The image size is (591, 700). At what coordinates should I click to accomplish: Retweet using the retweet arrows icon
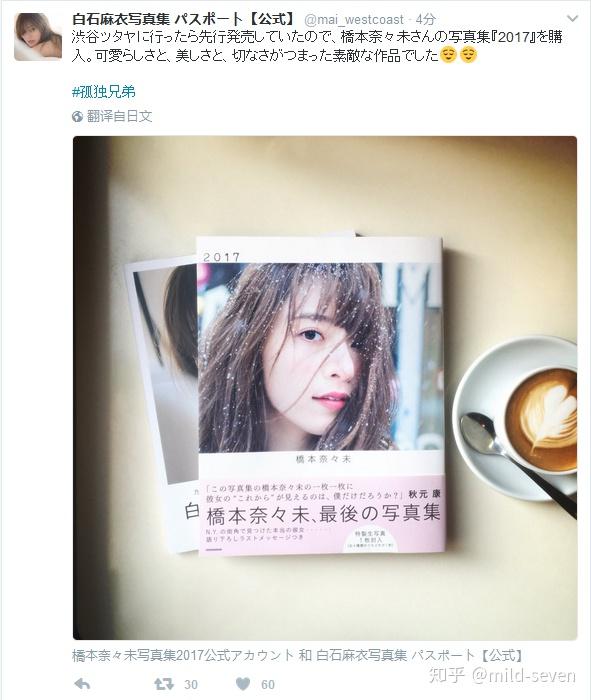coord(164,684)
